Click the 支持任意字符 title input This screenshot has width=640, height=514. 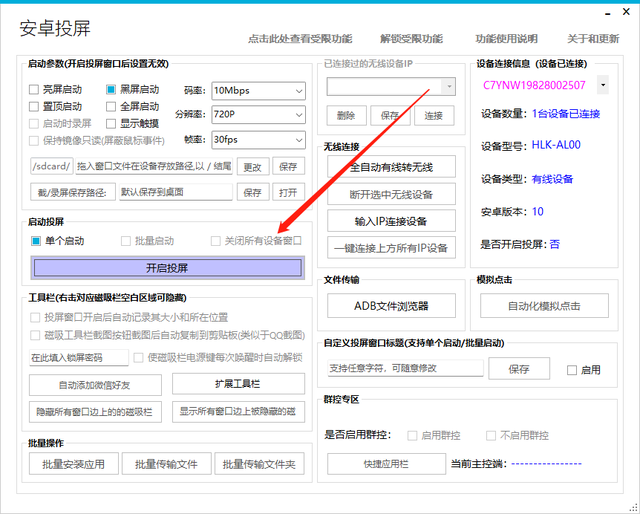coord(405,368)
